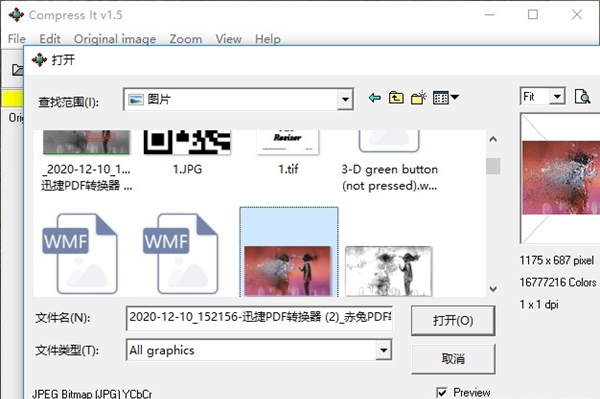Click the preview zoom magnifier icon
Viewport: 600px width, 399px height.
pos(582,96)
